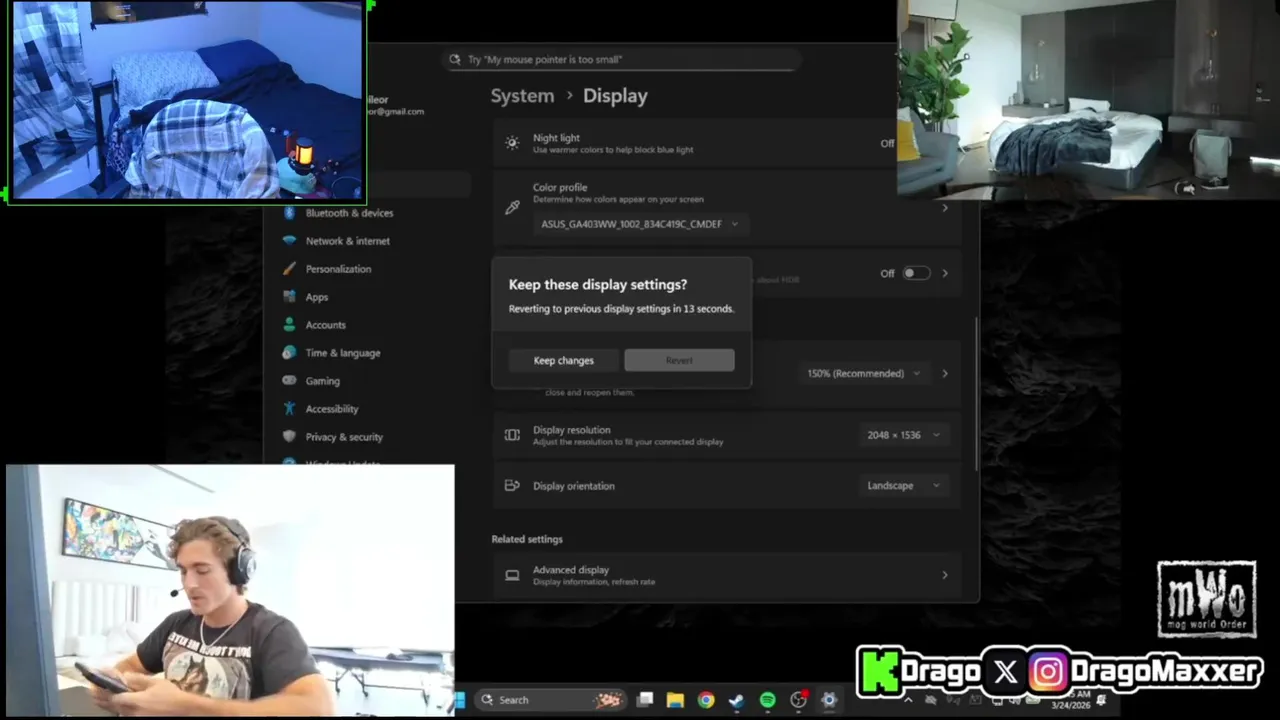Click the Apps icon in sidebar
The width and height of the screenshot is (1280, 720).
click(289, 297)
